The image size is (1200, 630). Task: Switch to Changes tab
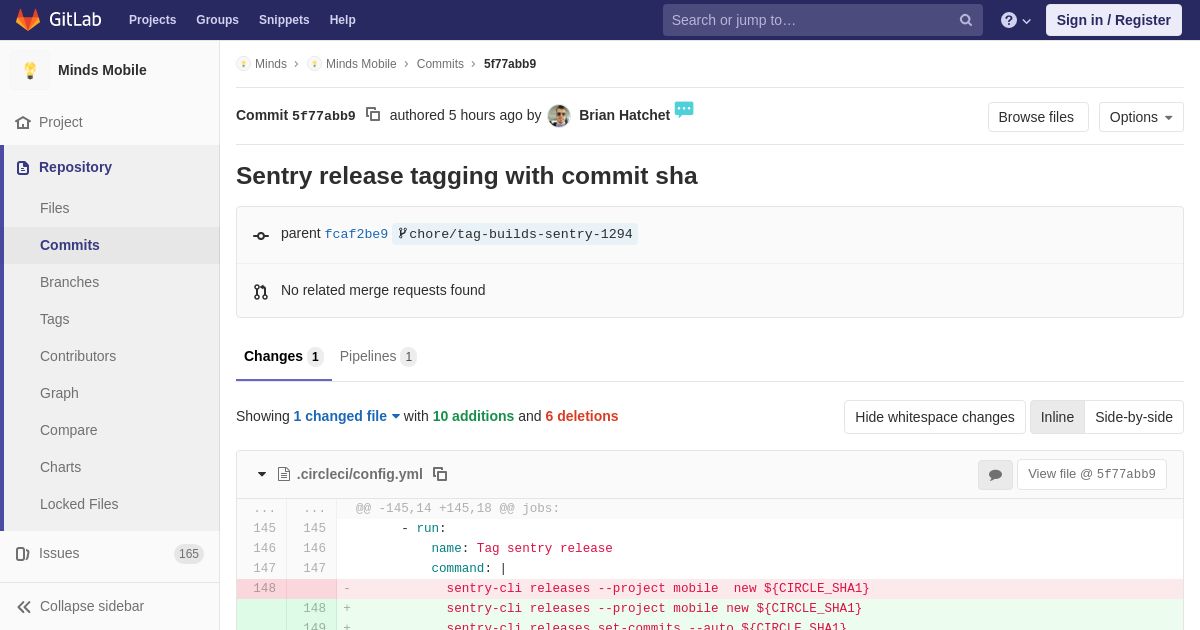pos(284,356)
